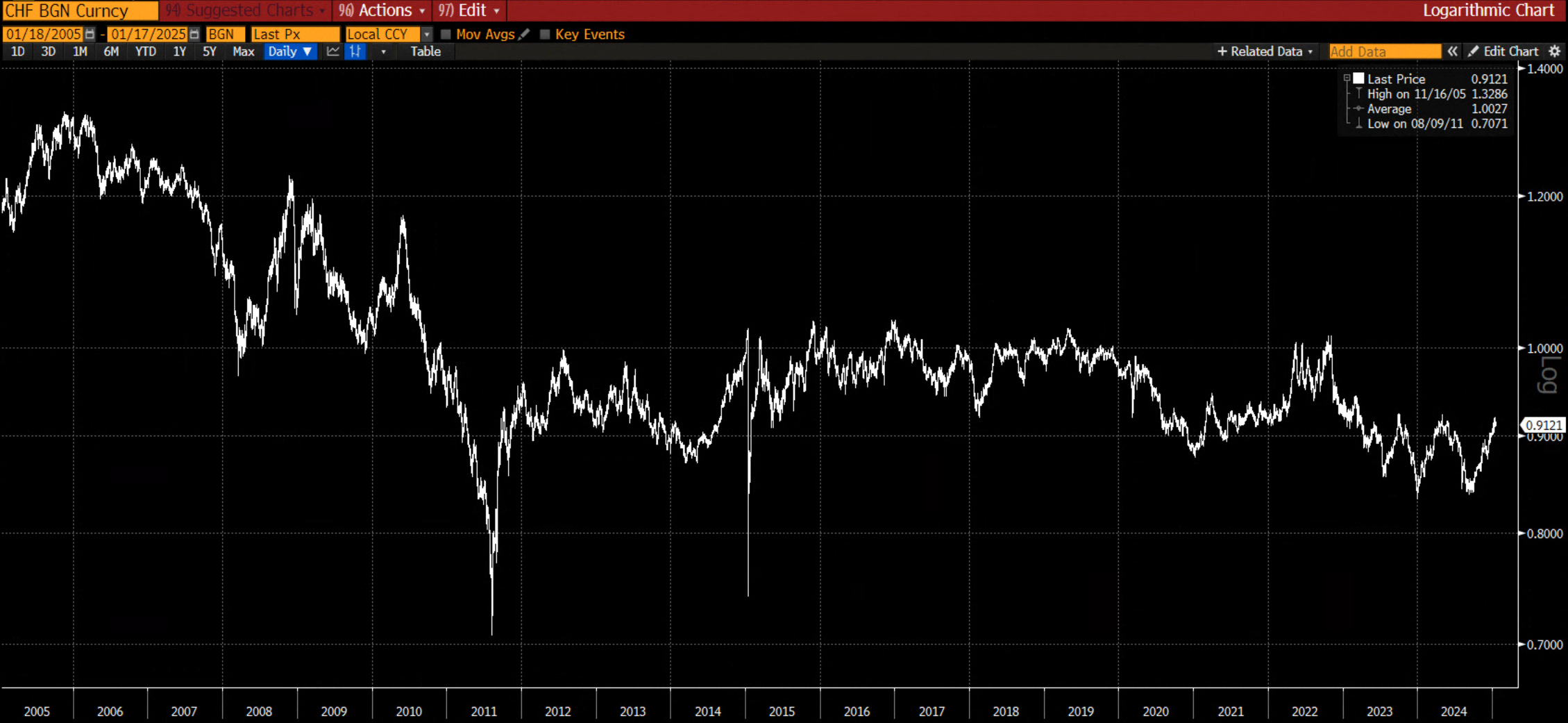Click the 2005 x-axis year label

tap(37, 711)
